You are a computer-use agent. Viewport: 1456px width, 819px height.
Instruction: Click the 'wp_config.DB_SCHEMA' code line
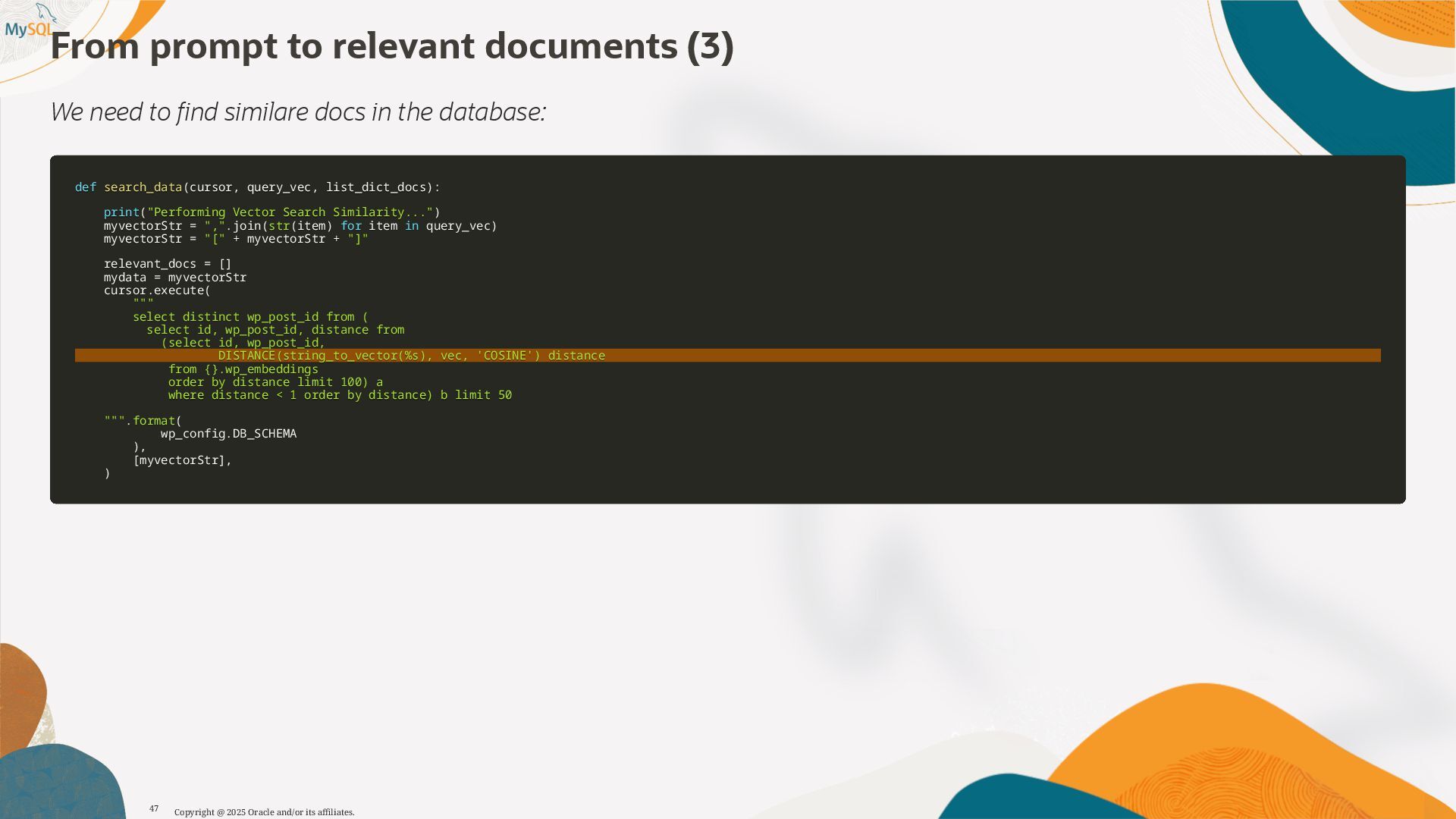(228, 434)
